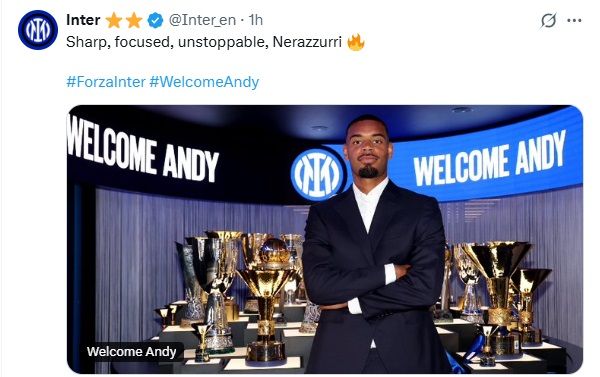Screen dimensions: 600x377
Task: Open the three-dot more options menu
Action: [574, 21]
